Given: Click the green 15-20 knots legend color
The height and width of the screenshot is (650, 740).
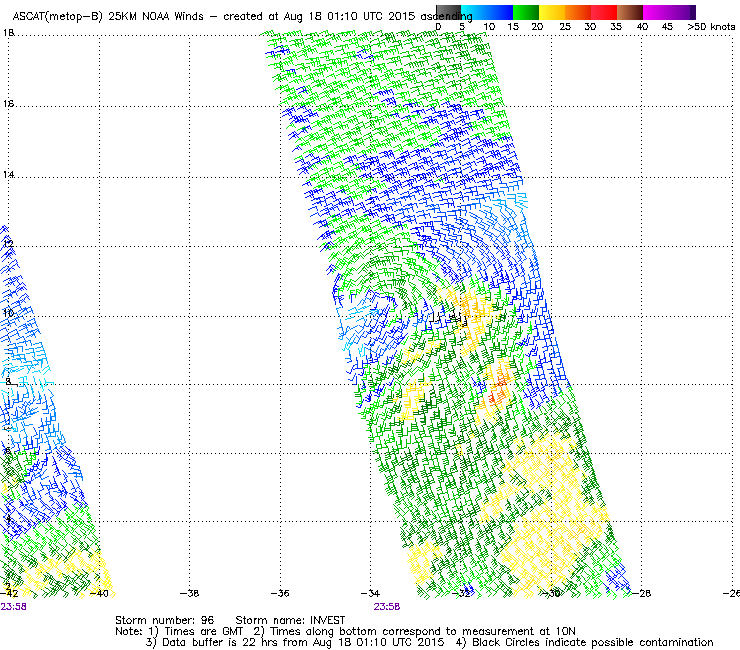Looking at the screenshot, I should coord(526,12).
